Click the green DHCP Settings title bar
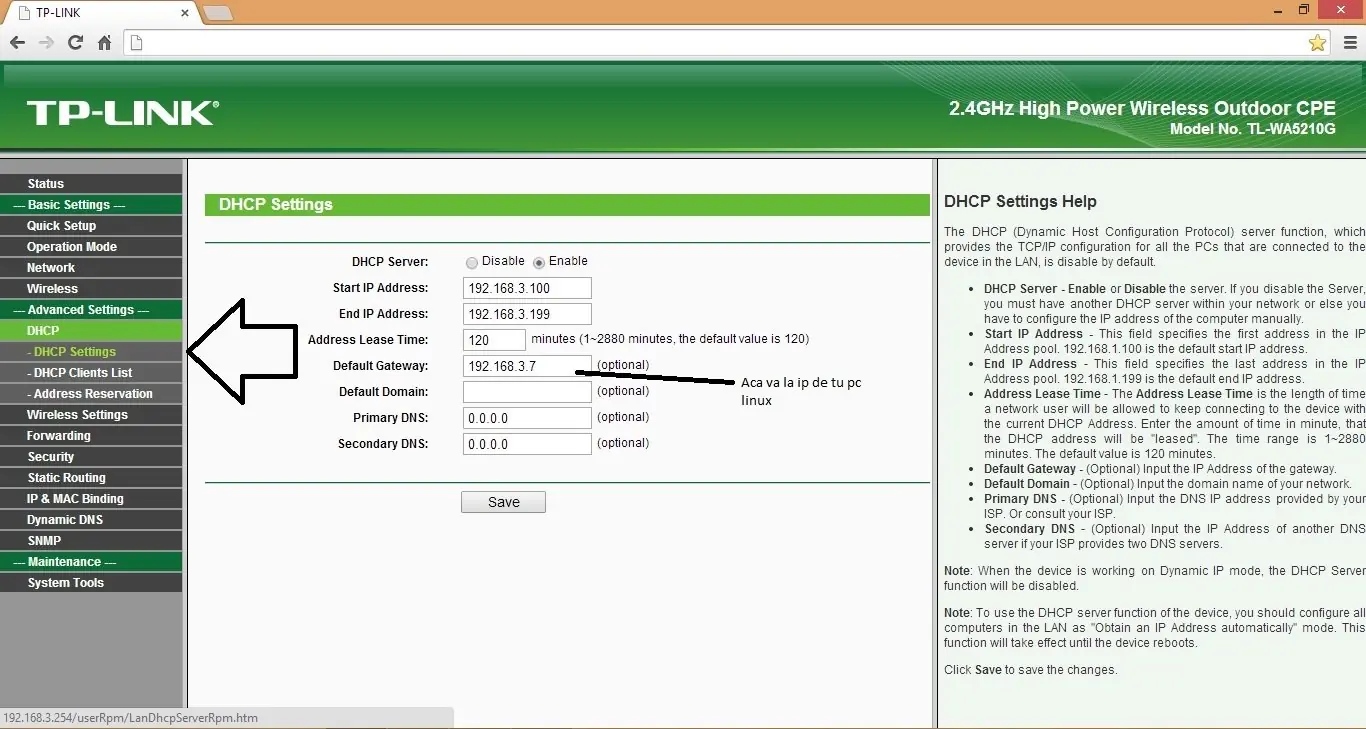Viewport: 1366px width, 729px height. coord(567,204)
